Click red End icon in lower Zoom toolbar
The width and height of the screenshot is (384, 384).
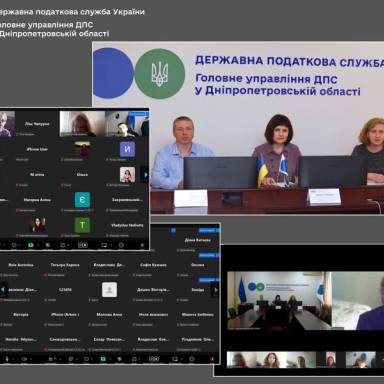pos(212,359)
